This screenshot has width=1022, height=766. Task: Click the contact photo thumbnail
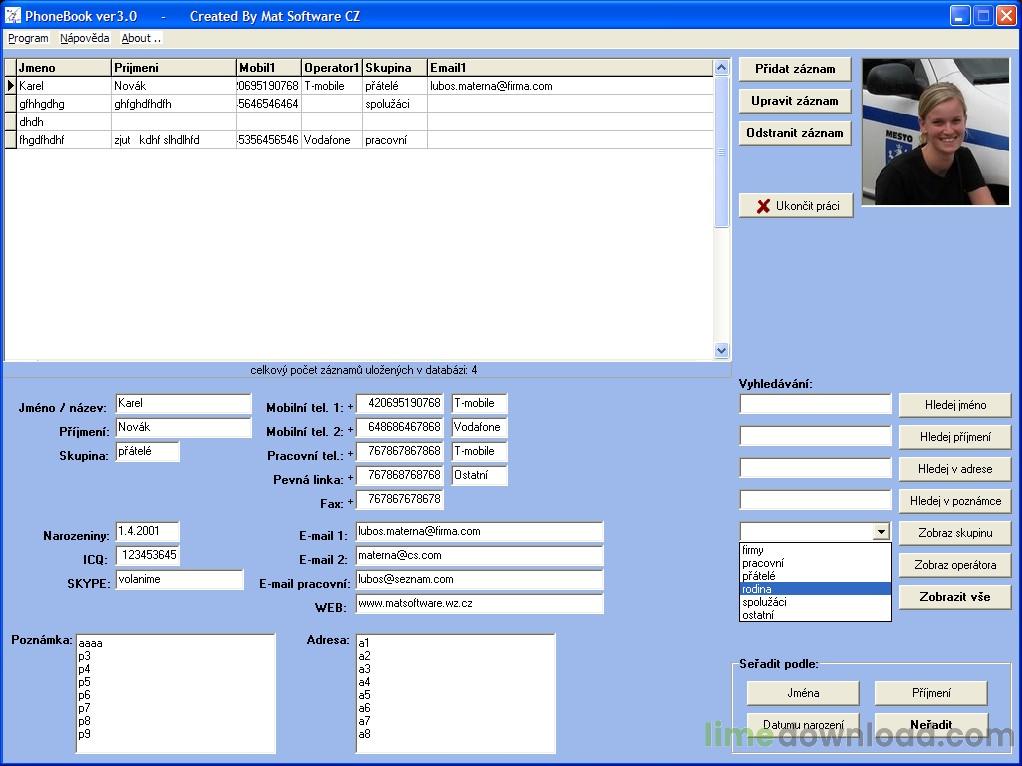[x=935, y=132]
